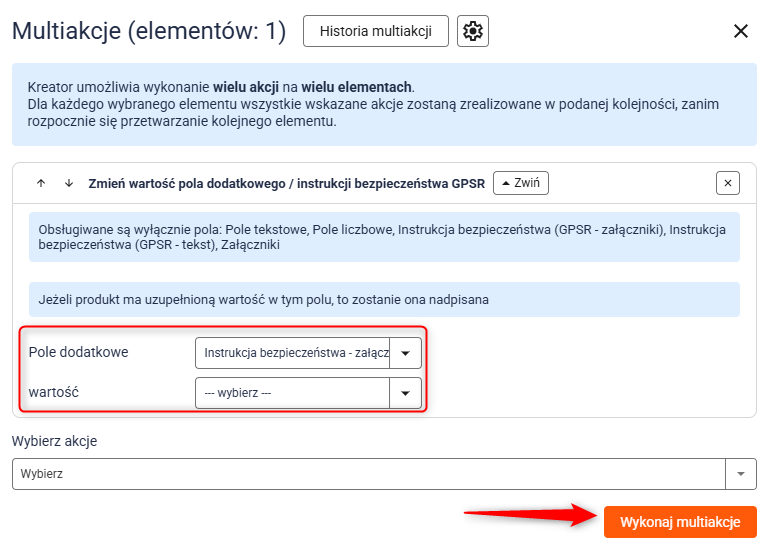
Task: Click the 'wartość' label
Action: pyautogui.click(x=57, y=392)
